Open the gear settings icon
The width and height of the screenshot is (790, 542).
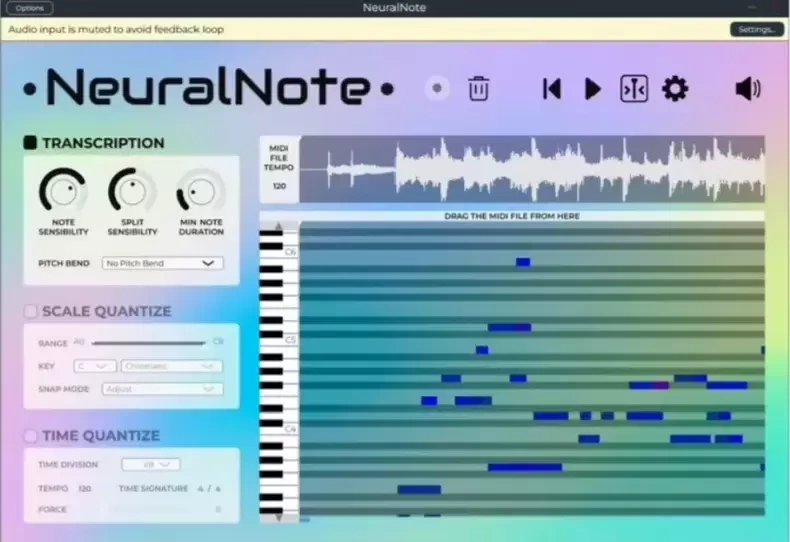click(x=675, y=89)
